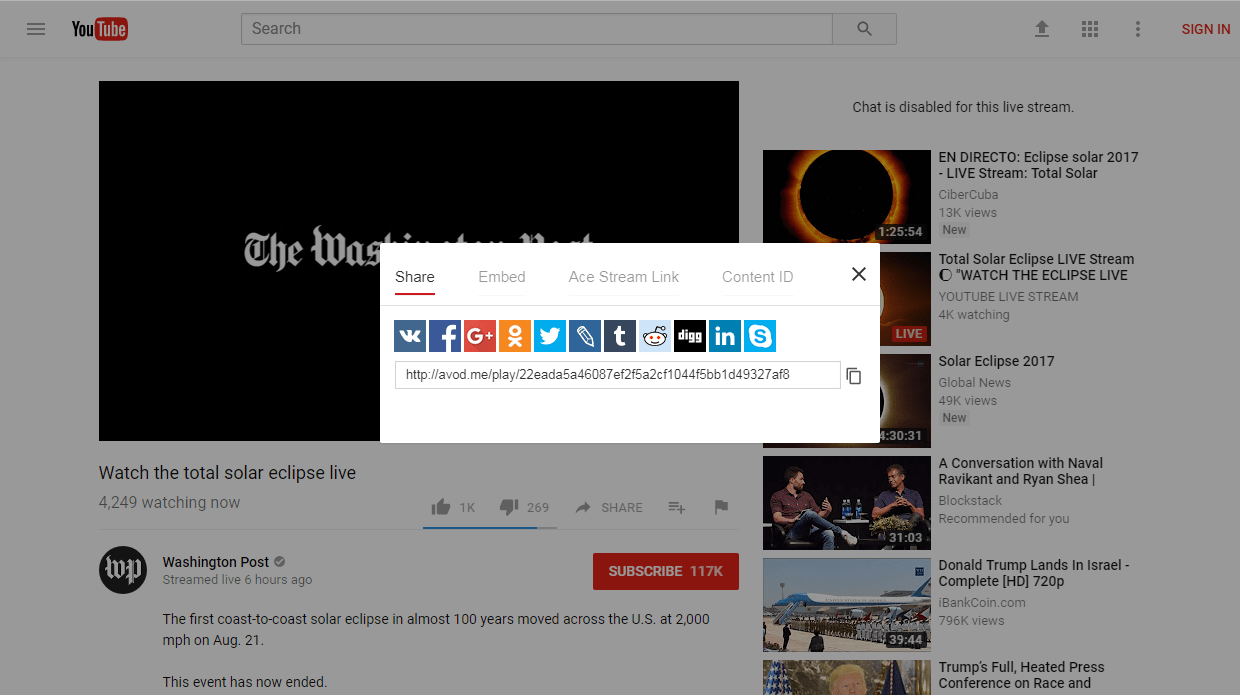Click the SIGN IN link
Screen dimensions: 1240x695
(1206, 29)
